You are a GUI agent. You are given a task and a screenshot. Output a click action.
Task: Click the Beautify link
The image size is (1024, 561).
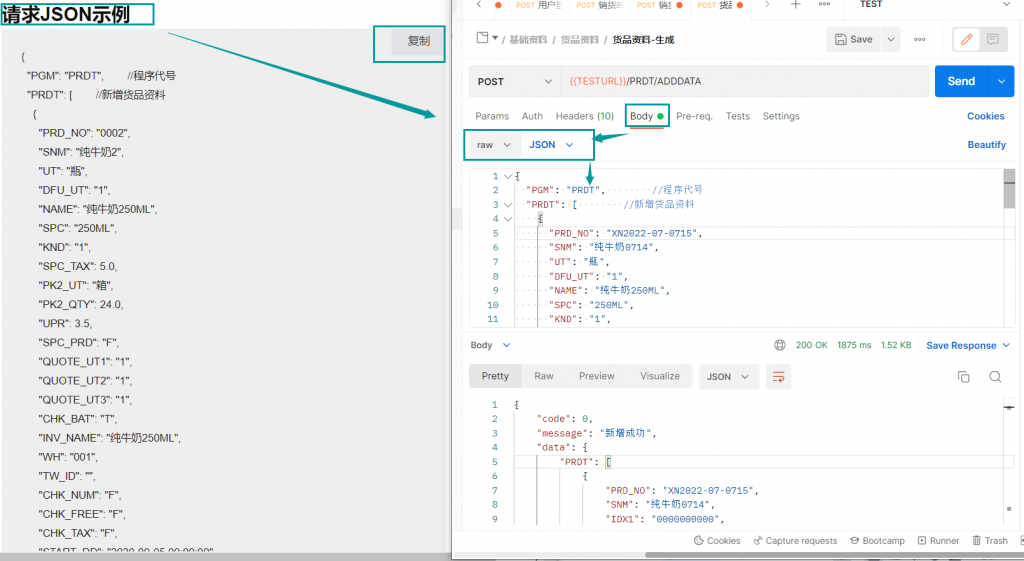[986, 145]
